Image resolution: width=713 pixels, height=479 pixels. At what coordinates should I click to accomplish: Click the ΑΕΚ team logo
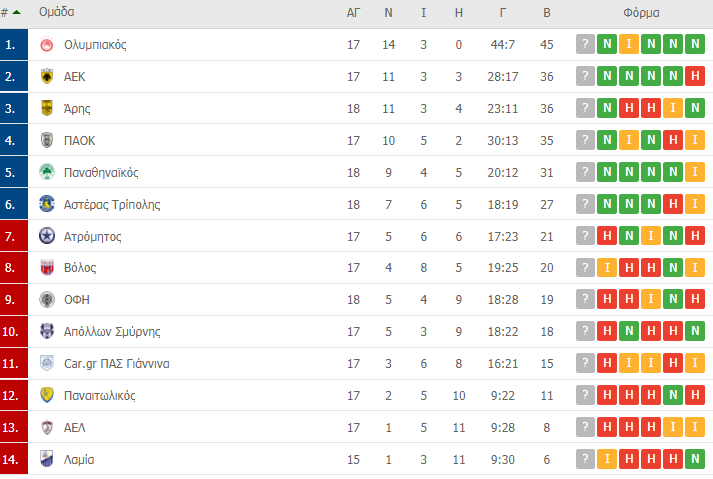[46, 77]
